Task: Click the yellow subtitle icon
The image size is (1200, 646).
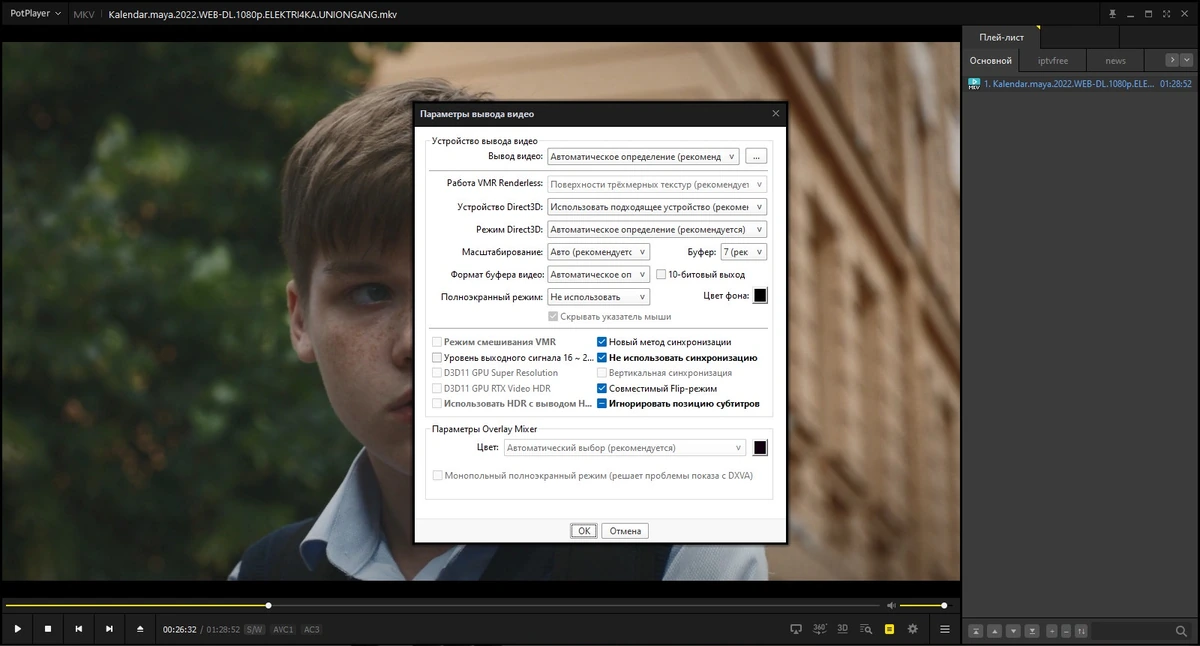Action: pos(889,629)
